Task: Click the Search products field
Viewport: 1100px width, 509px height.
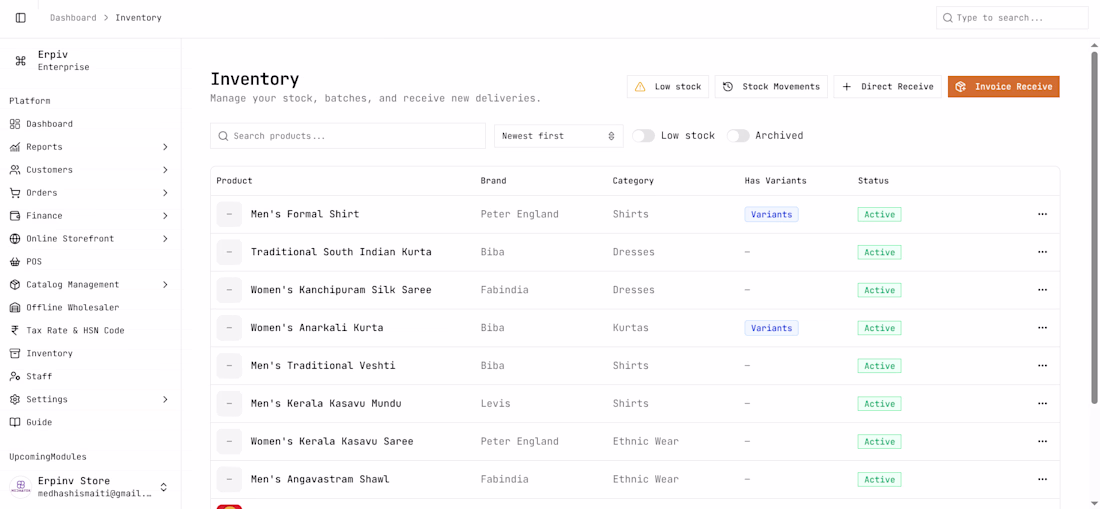Action: click(347, 136)
